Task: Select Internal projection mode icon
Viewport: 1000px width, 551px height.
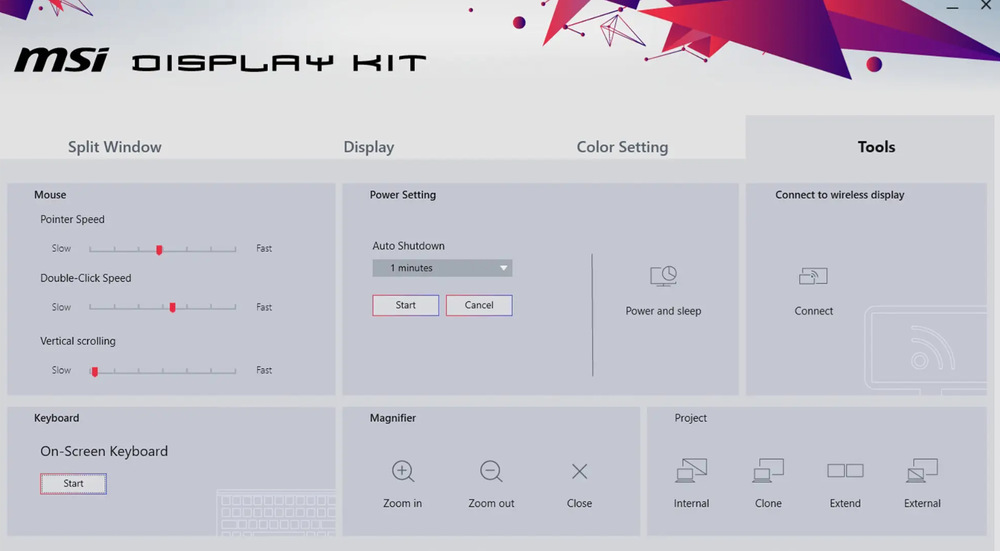Action: (691, 471)
